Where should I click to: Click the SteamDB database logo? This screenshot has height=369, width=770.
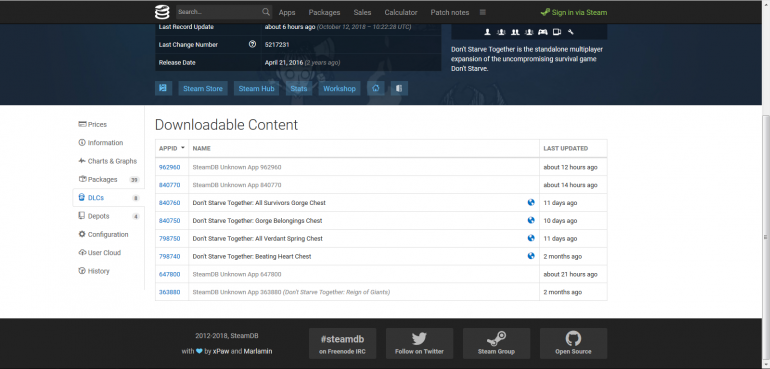pos(162,12)
